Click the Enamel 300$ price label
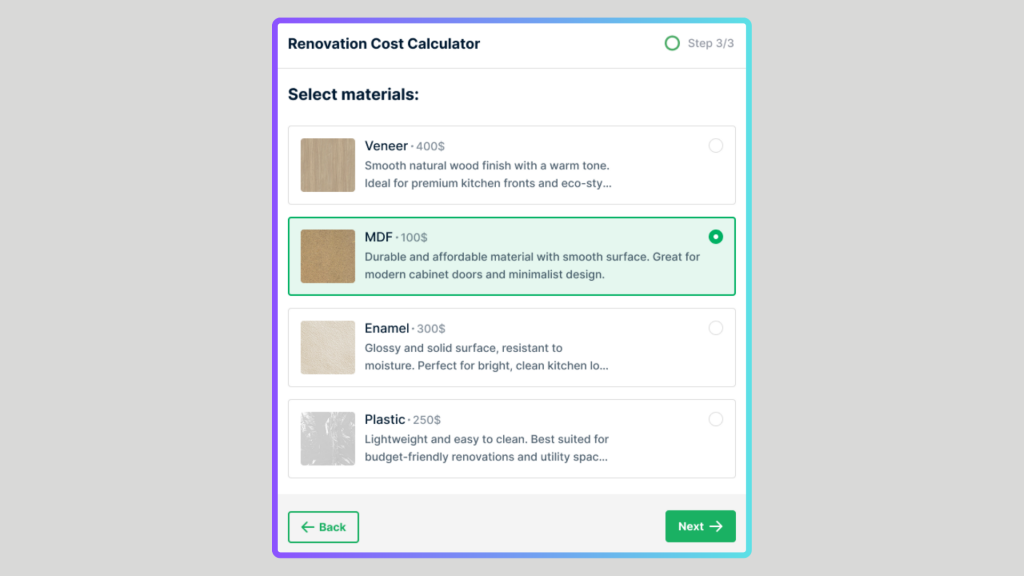This screenshot has height=576, width=1024. 431,328
